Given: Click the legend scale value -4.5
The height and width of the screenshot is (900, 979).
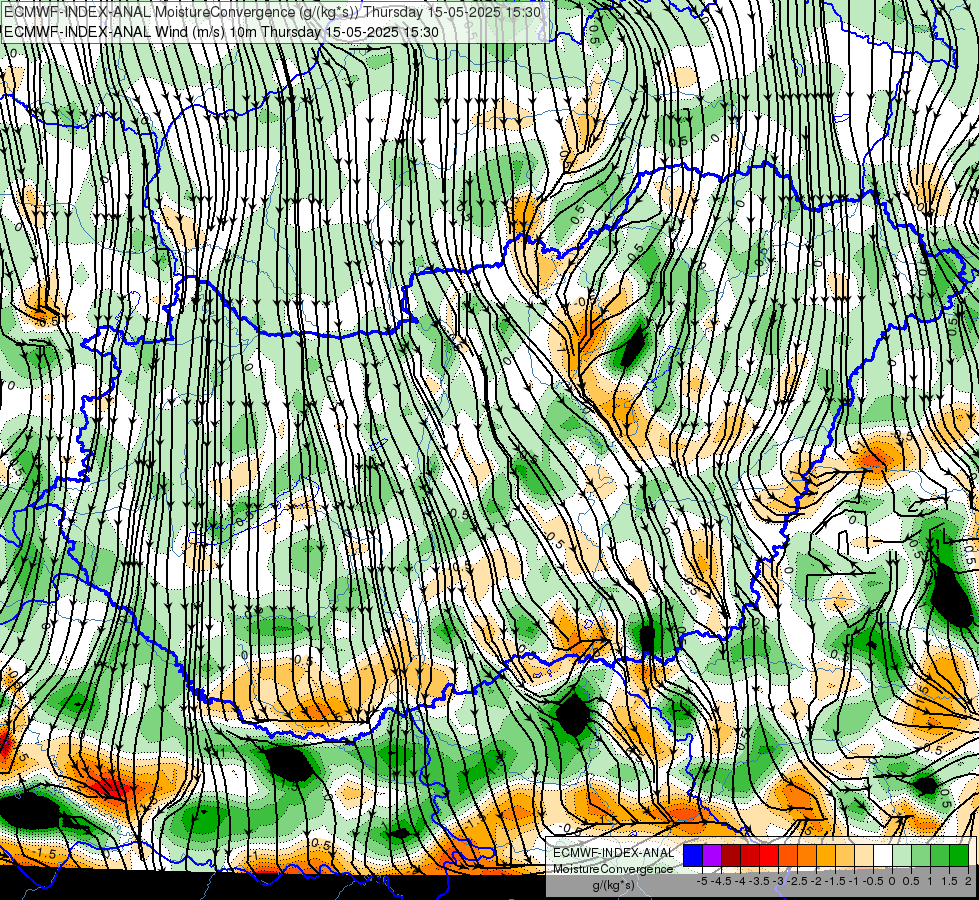Looking at the screenshot, I should pos(722,881).
